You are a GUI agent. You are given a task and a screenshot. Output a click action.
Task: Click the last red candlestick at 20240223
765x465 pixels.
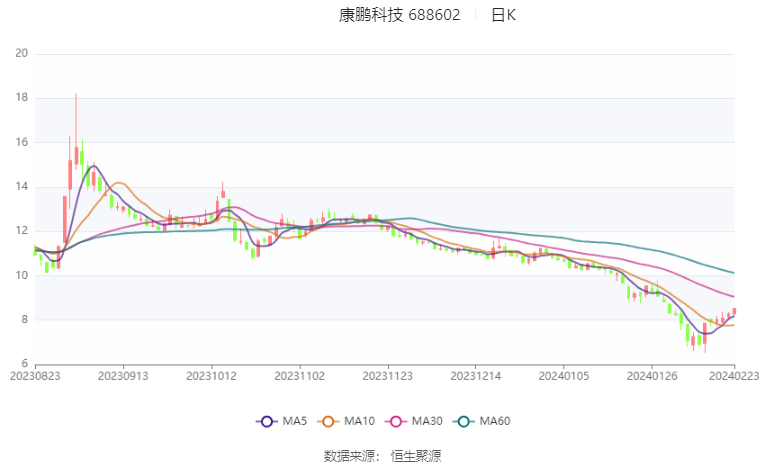click(x=734, y=311)
